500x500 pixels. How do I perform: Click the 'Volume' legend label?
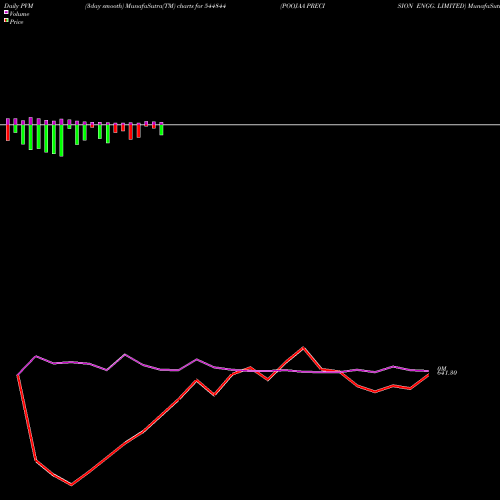tap(19, 14)
